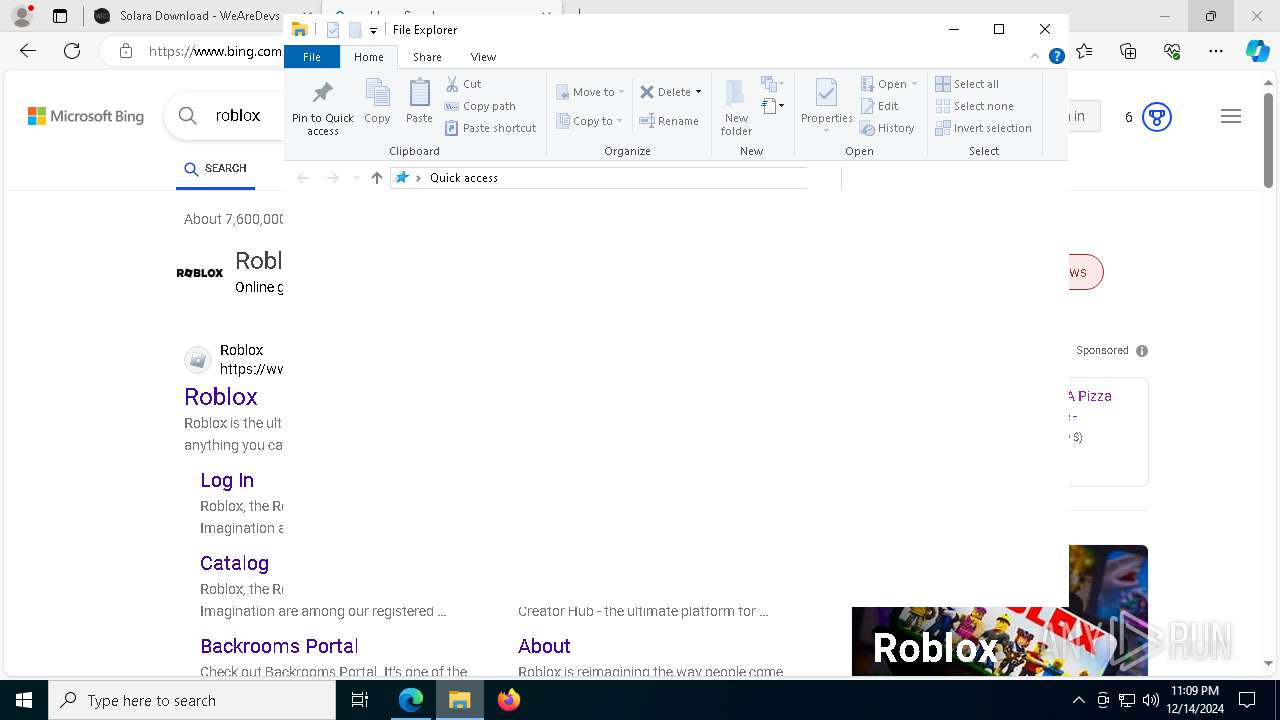The width and height of the screenshot is (1280, 720).
Task: Click the Properties checkmark icon
Action: [826, 94]
